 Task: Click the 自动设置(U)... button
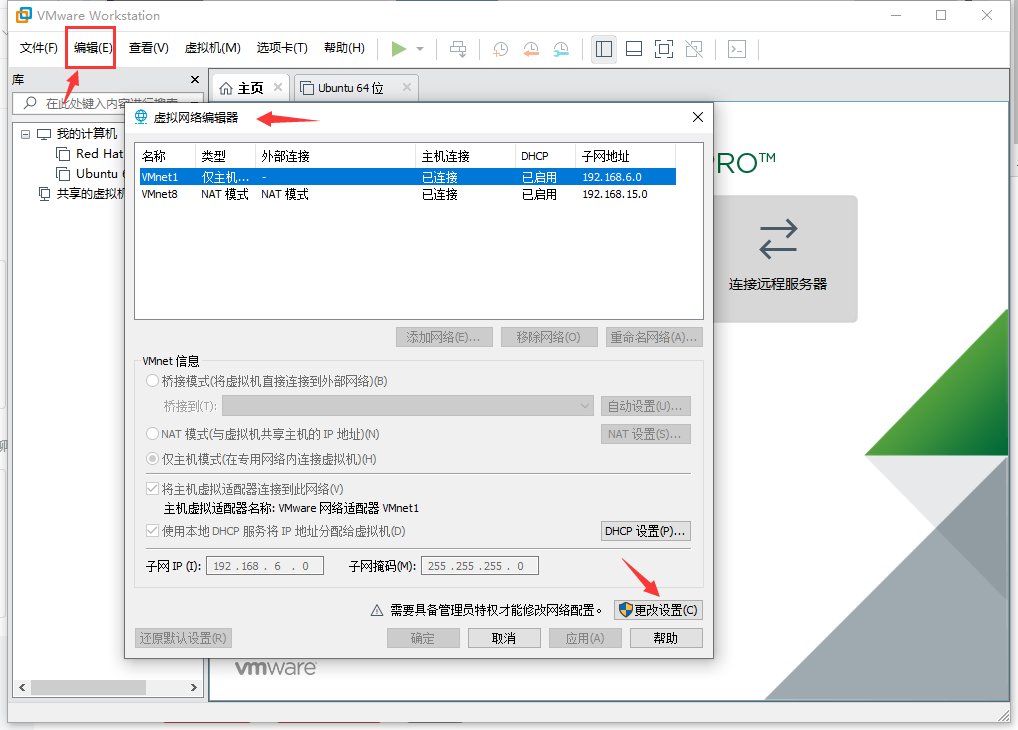coord(645,406)
